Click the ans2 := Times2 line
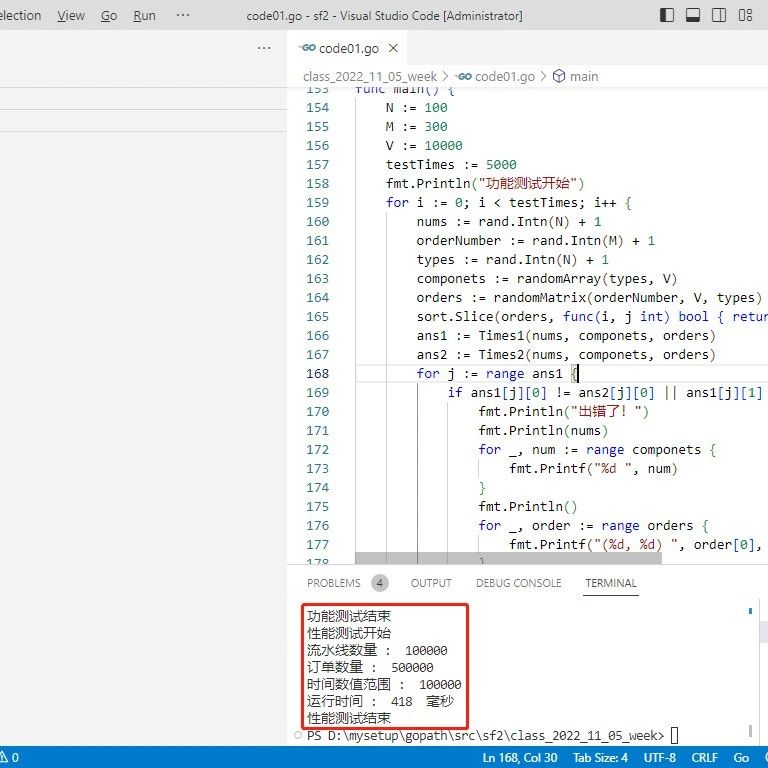768x768 pixels. click(566, 355)
